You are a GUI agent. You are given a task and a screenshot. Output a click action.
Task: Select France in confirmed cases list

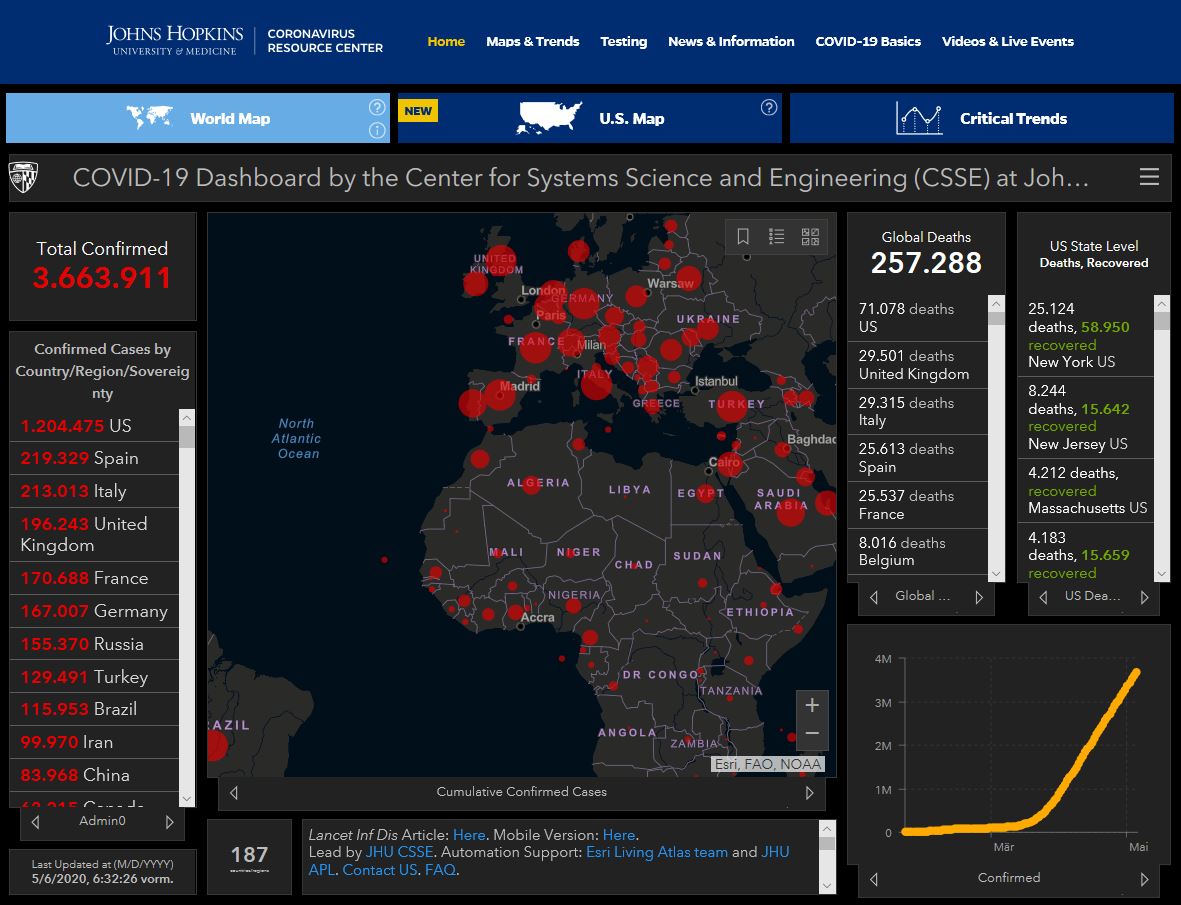(x=94, y=578)
